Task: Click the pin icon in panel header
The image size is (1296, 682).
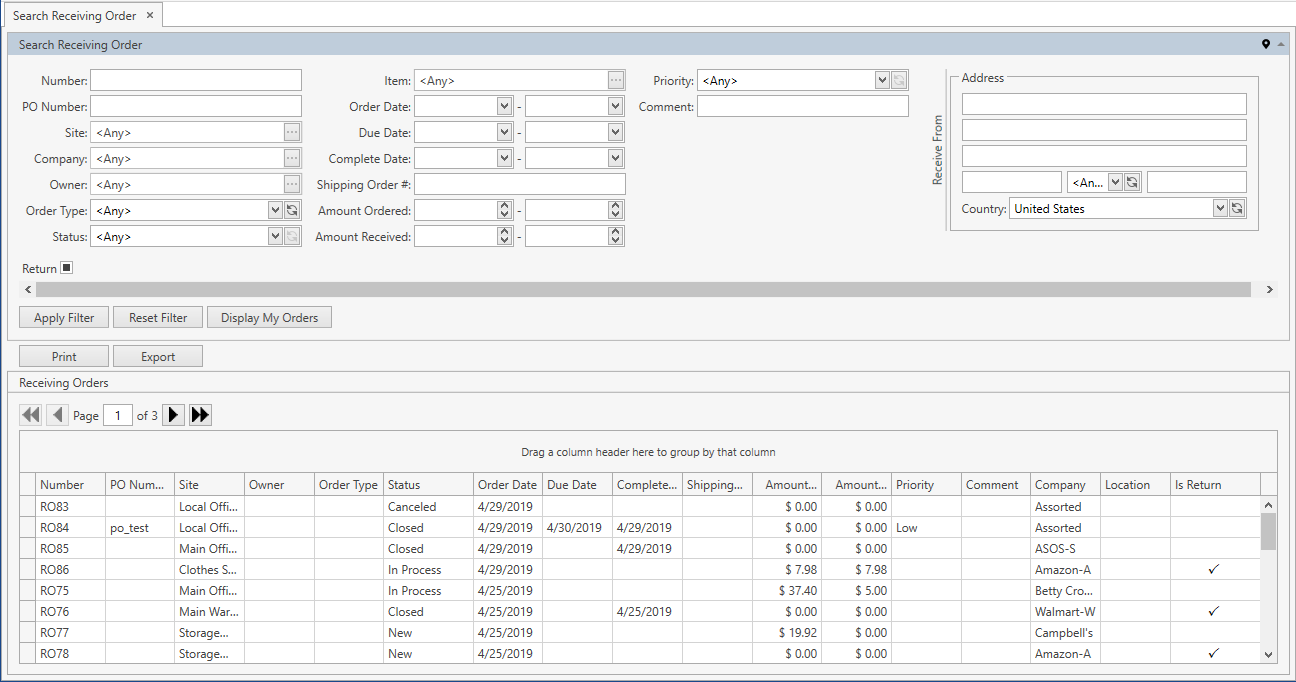Action: (1266, 45)
